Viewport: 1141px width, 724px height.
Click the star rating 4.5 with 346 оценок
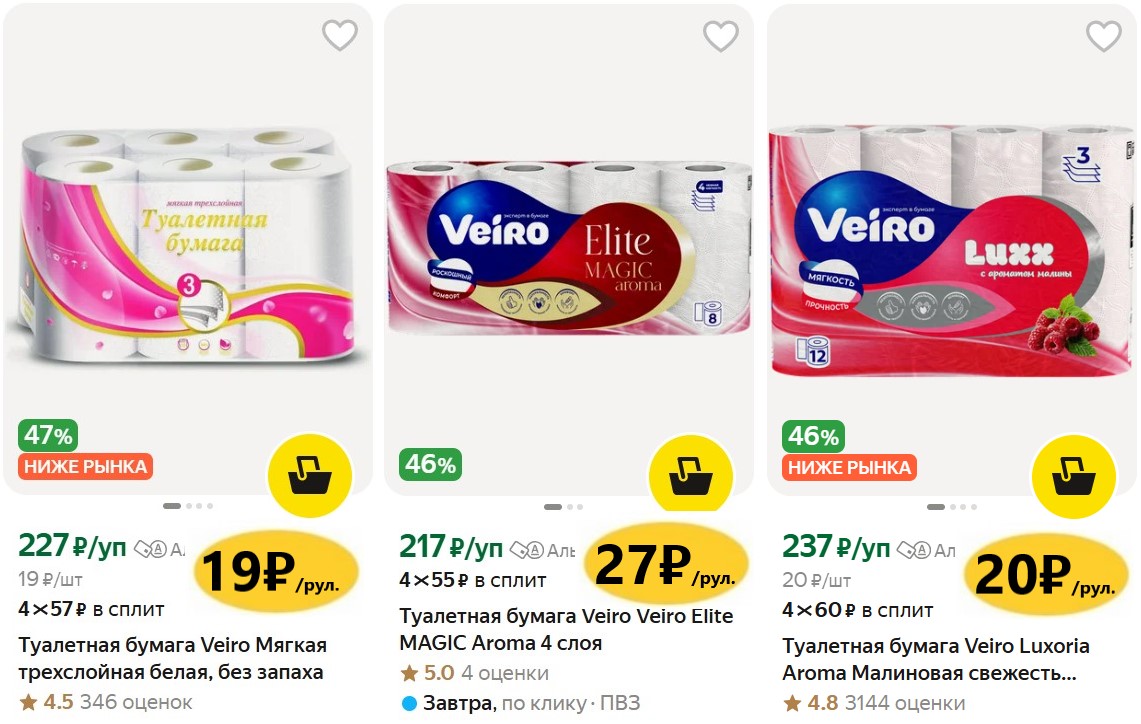tap(106, 702)
